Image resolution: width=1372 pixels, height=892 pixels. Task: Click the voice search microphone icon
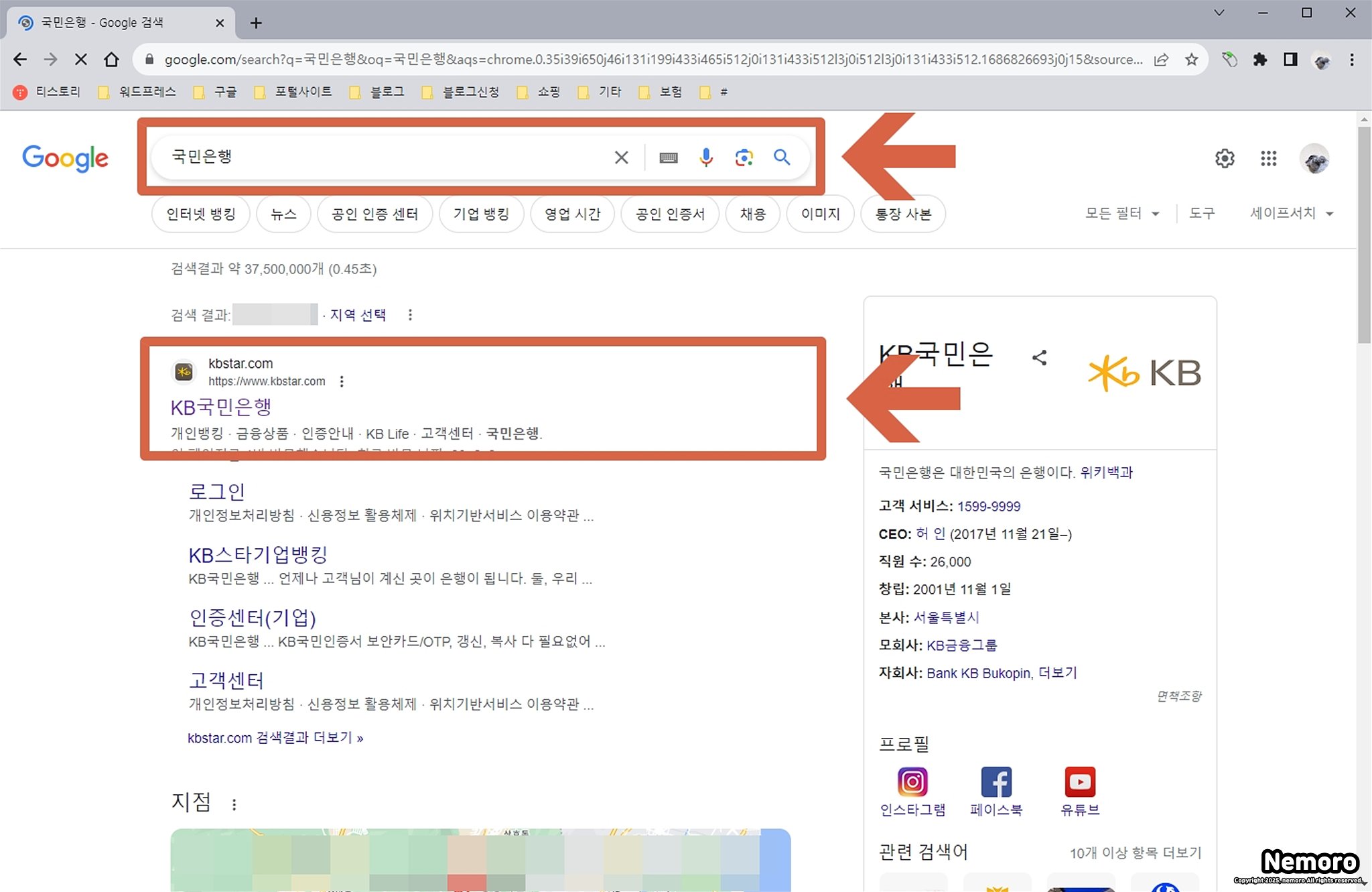[x=705, y=157]
